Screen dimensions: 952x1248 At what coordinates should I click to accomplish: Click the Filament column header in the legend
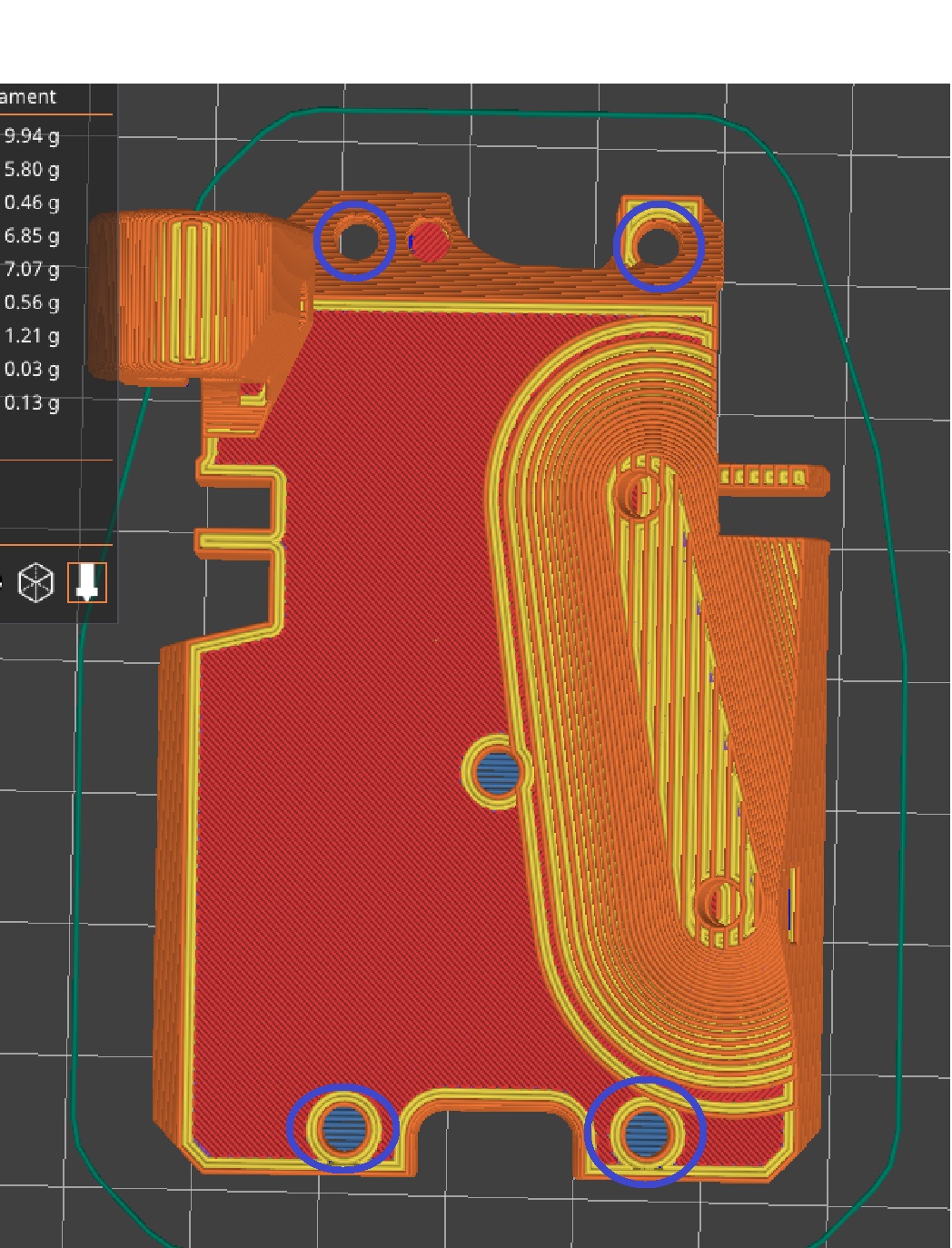(27, 94)
